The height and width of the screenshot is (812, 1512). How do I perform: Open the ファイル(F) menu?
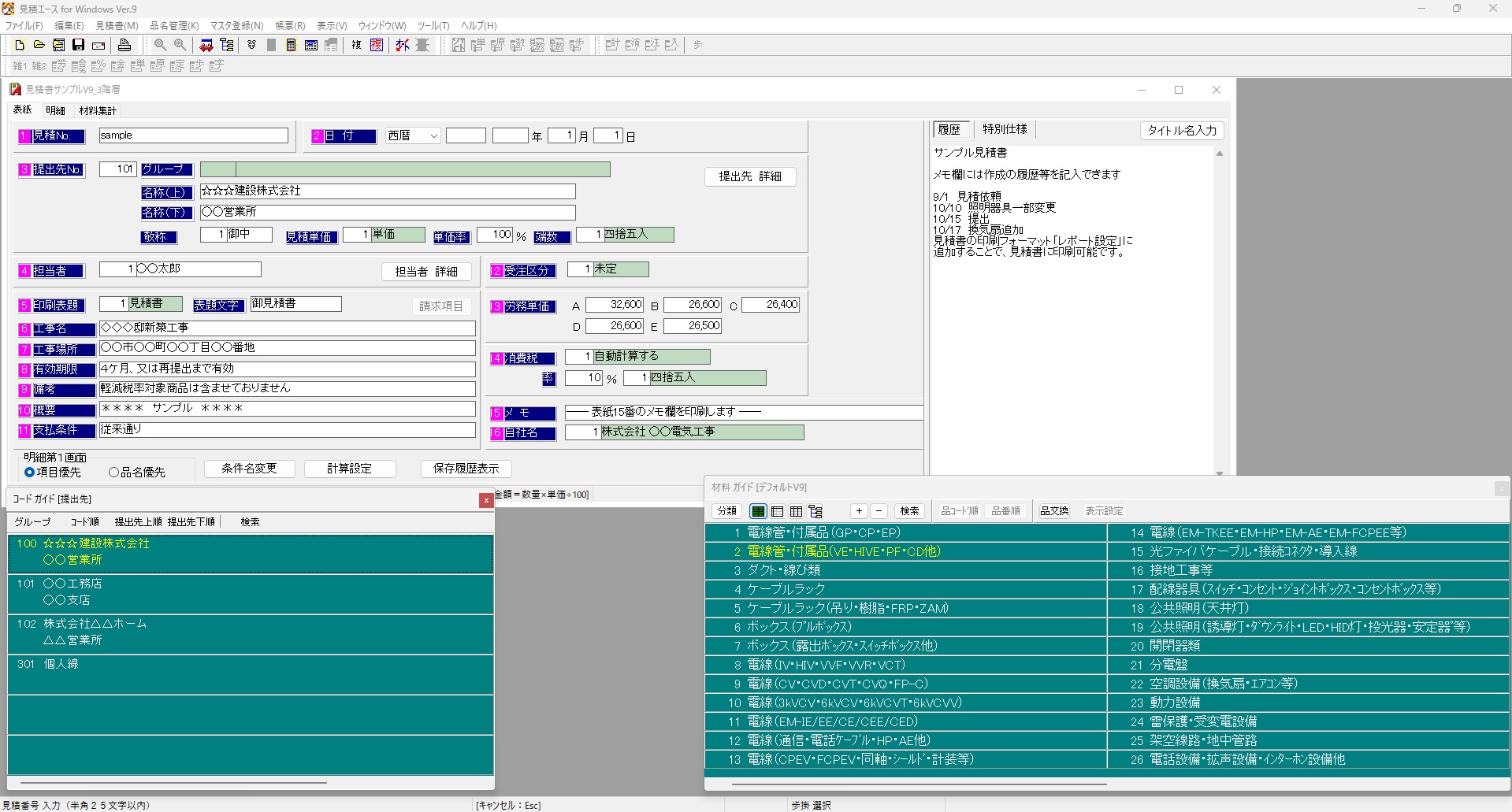(24, 26)
